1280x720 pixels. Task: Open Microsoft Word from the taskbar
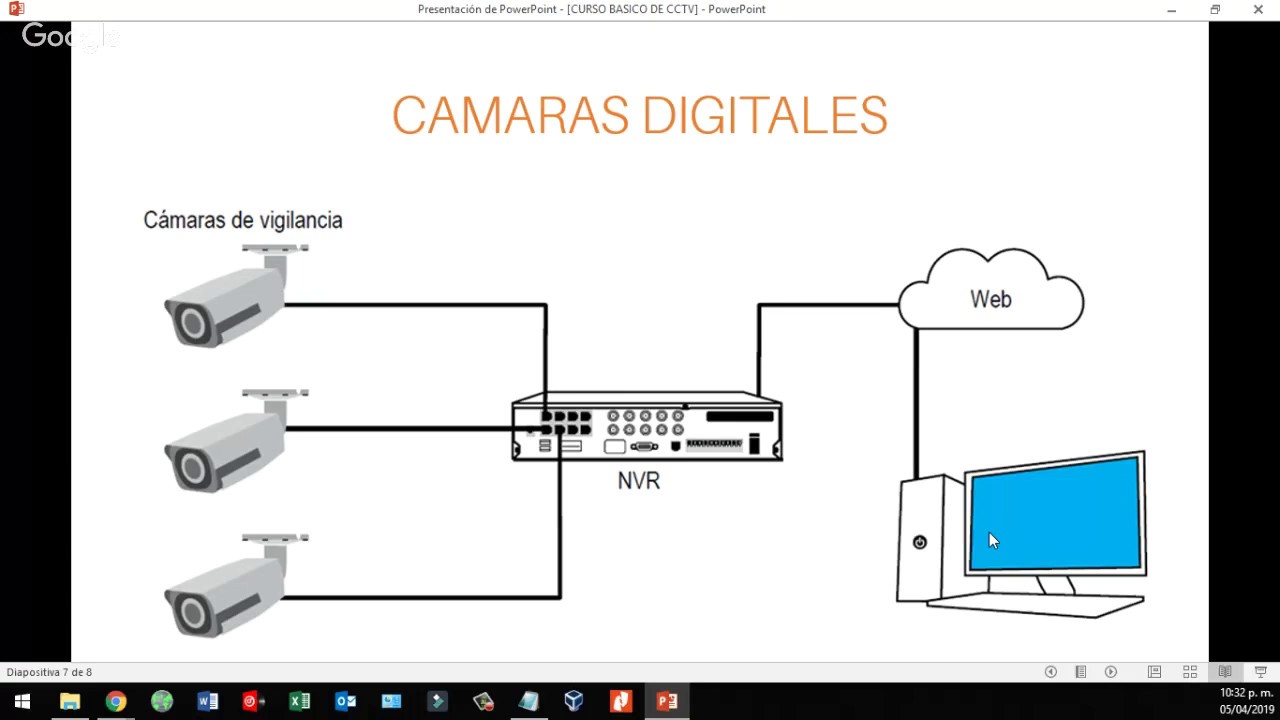point(207,701)
